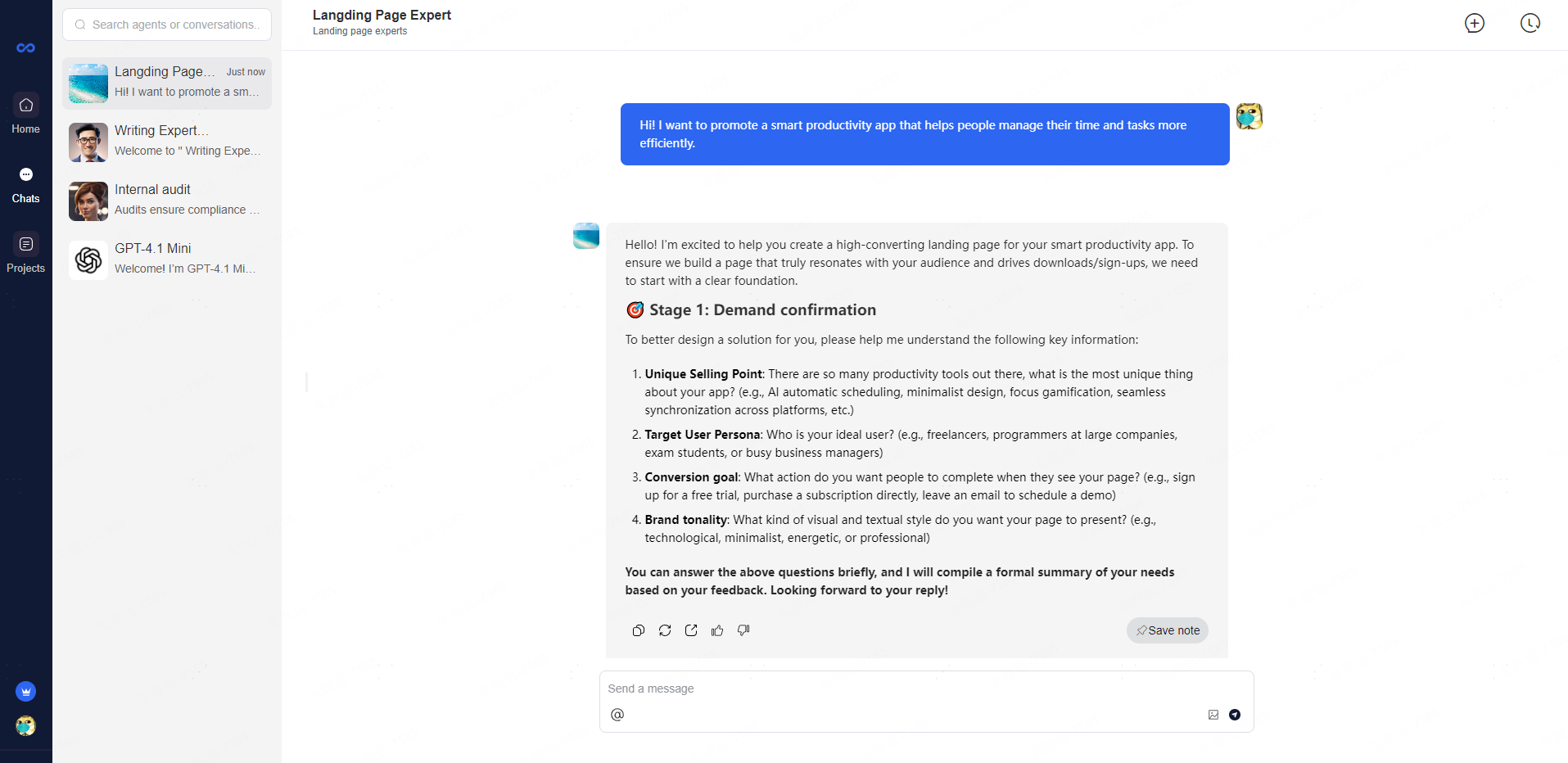This screenshot has height=763, width=1568.
Task: Switch to the Chats tab
Action: [x=26, y=183]
